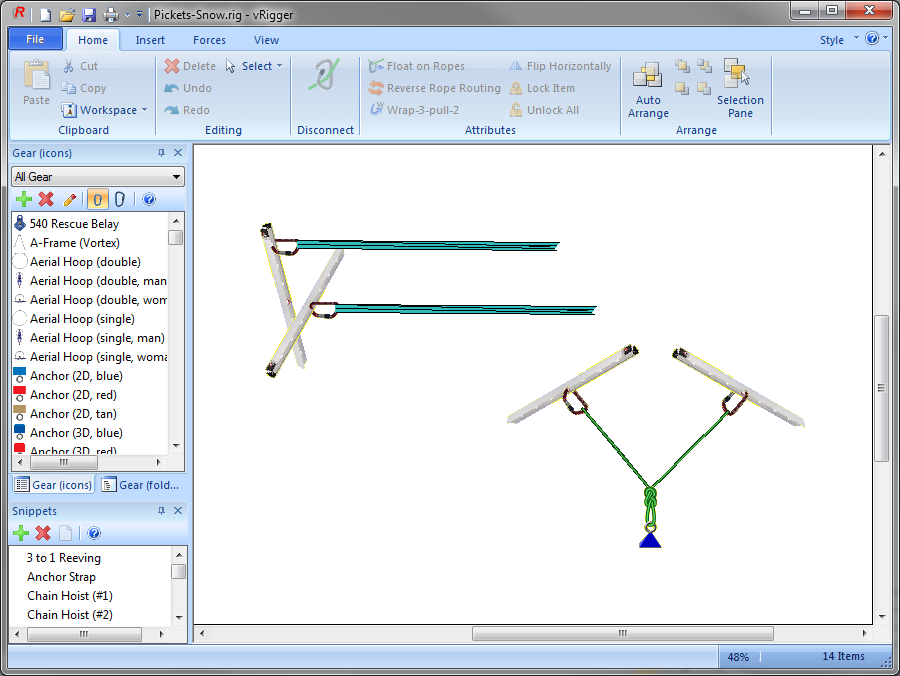Open help in the Snippets panel
The width and height of the screenshot is (900, 676).
[94, 534]
